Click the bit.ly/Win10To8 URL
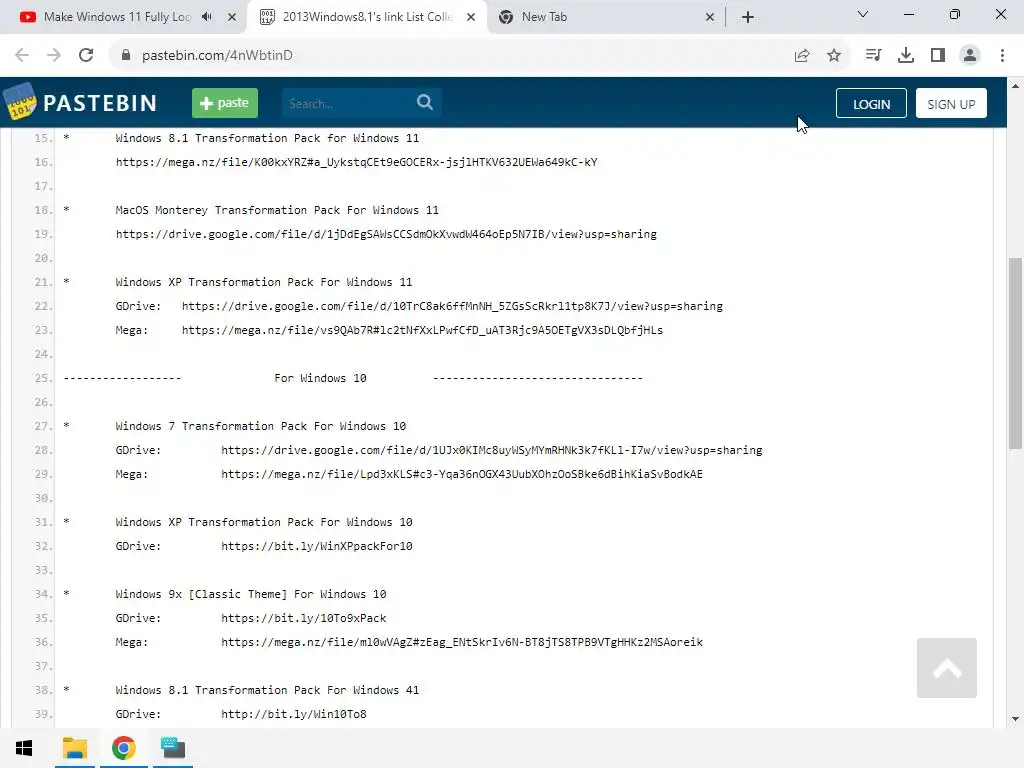The height and width of the screenshot is (768, 1024). click(294, 714)
